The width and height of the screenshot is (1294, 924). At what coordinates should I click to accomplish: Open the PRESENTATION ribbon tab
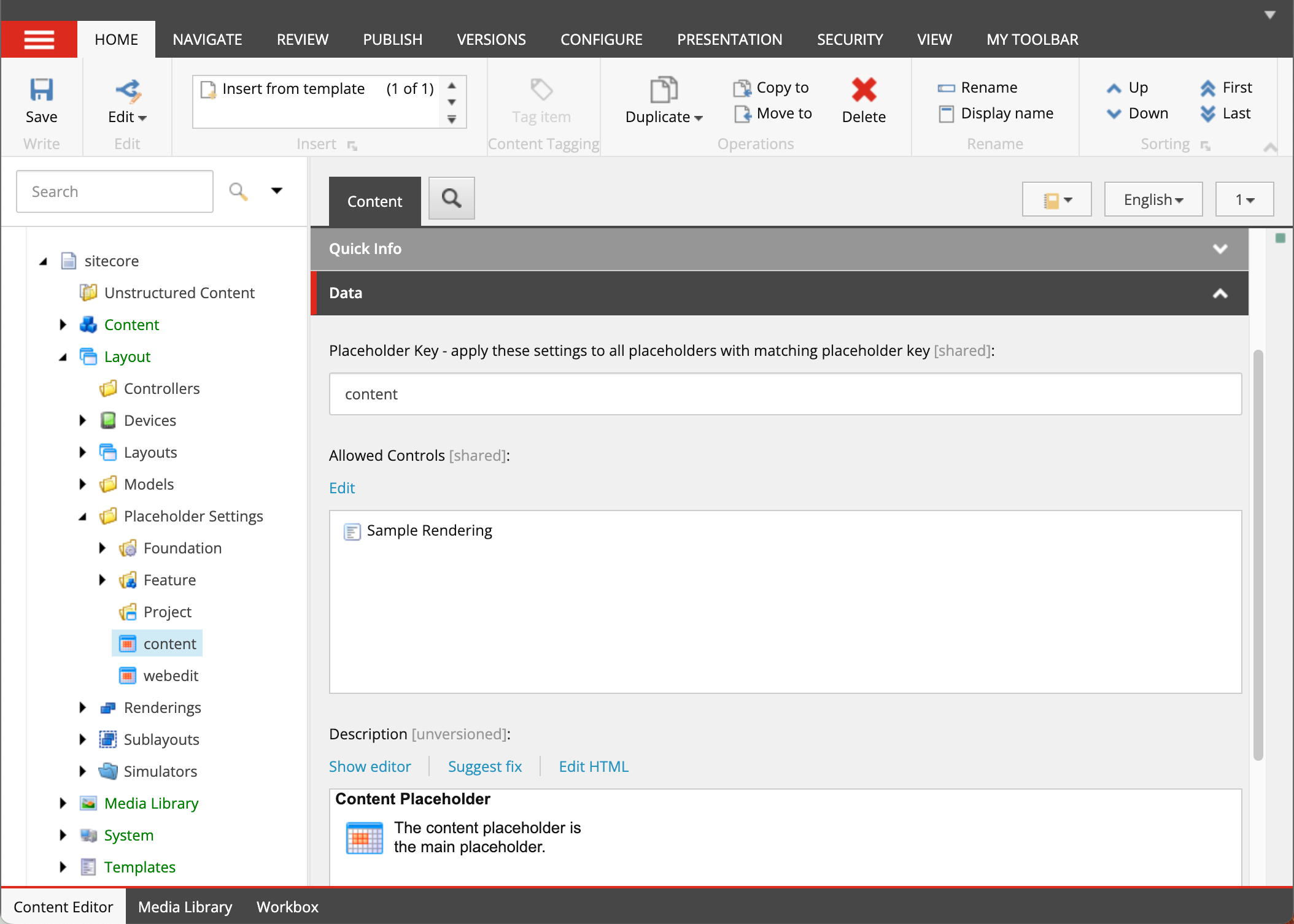click(x=730, y=39)
